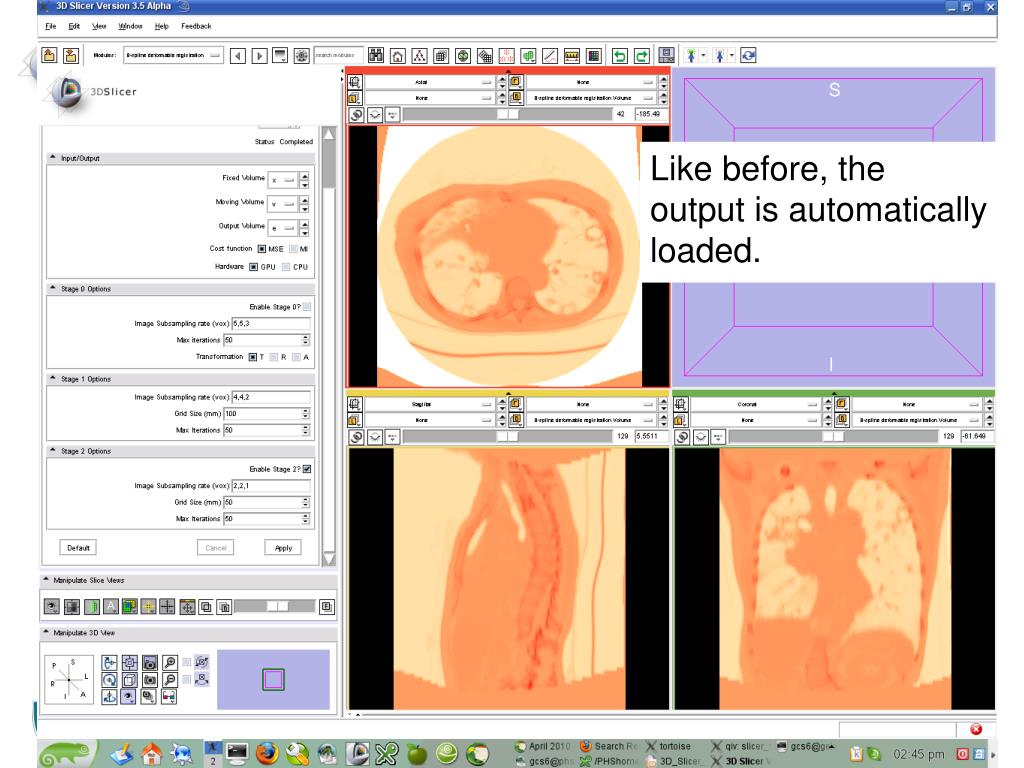The width and height of the screenshot is (1024, 768).
Task: Toggle the Enable Stage 2 checkbox
Action: (x=307, y=469)
